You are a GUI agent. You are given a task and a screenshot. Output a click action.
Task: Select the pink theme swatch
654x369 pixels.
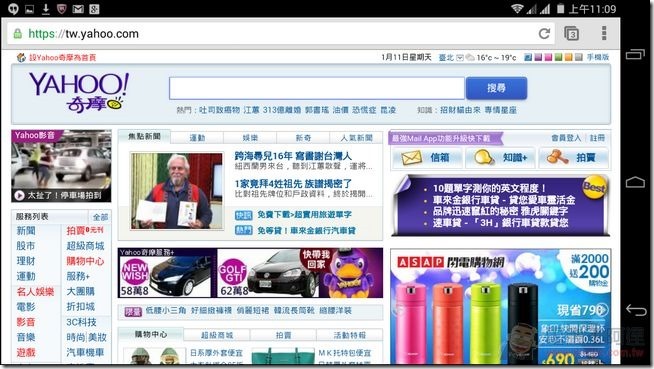coord(548,57)
